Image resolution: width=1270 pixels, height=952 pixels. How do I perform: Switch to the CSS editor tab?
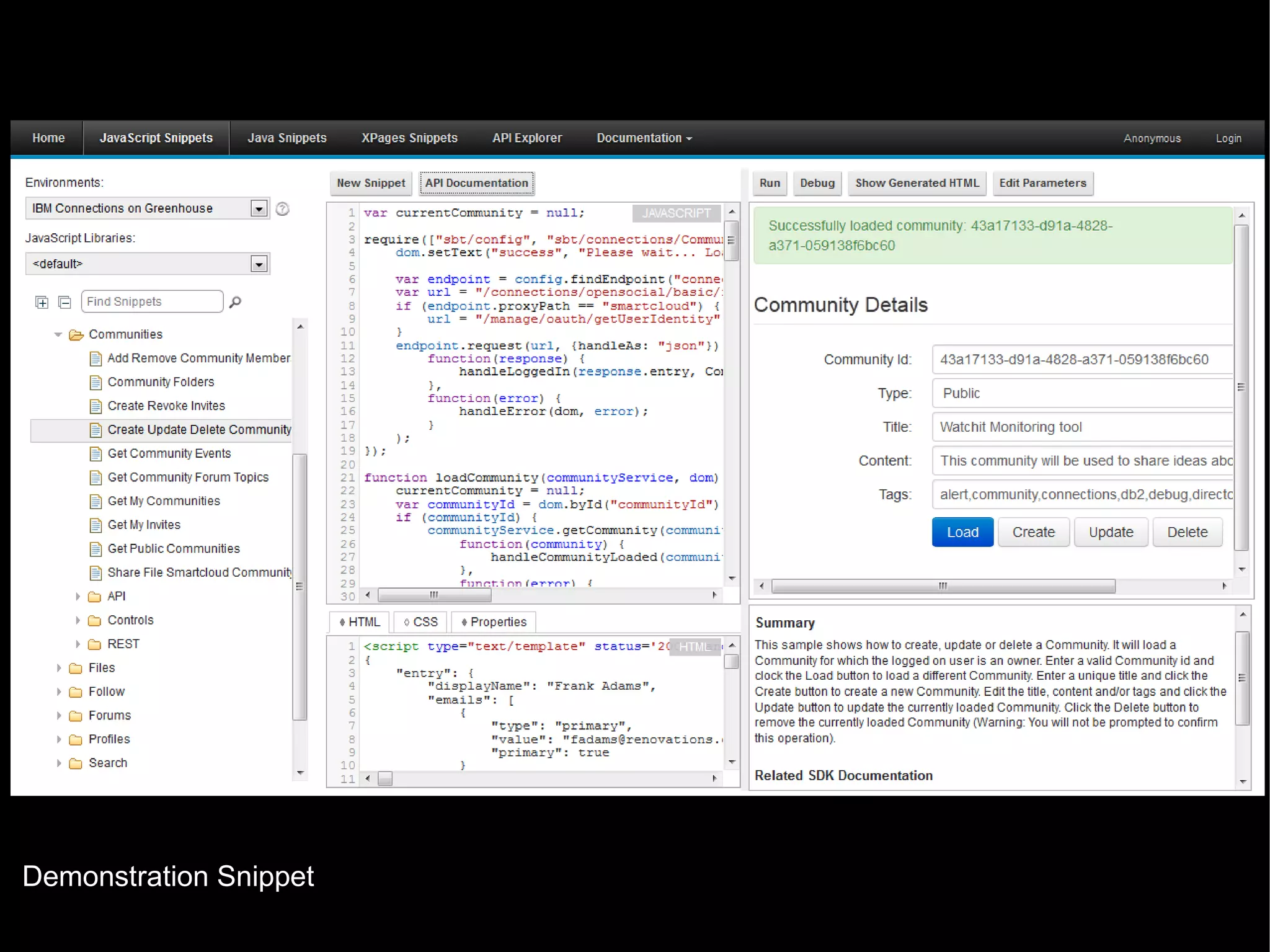(x=420, y=622)
